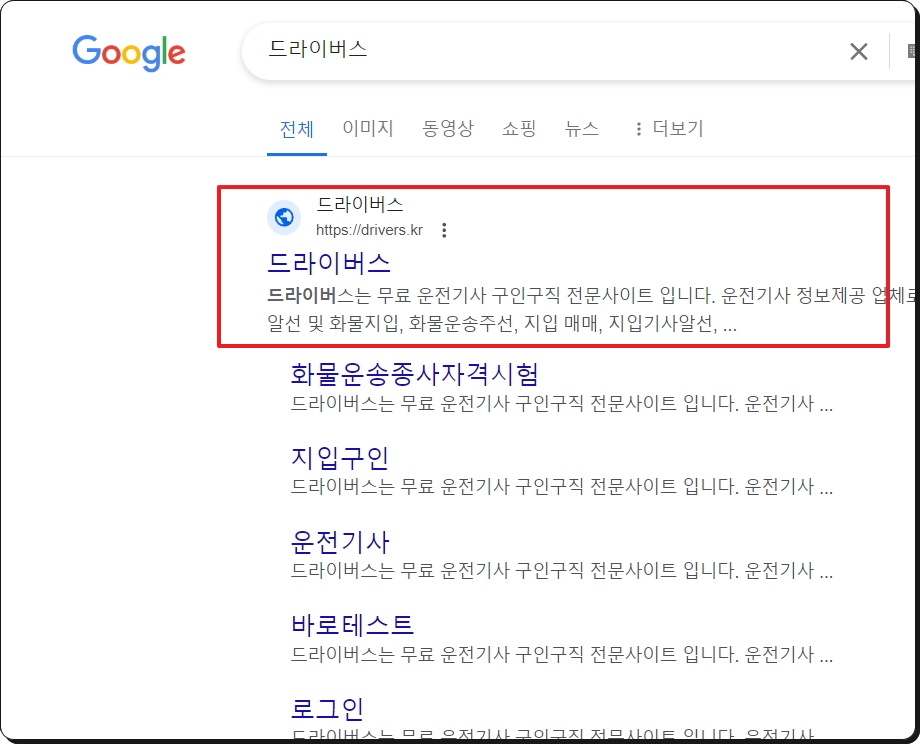The width and height of the screenshot is (920, 744).
Task: Open the 로그인 sitelink
Action: [x=327, y=708]
